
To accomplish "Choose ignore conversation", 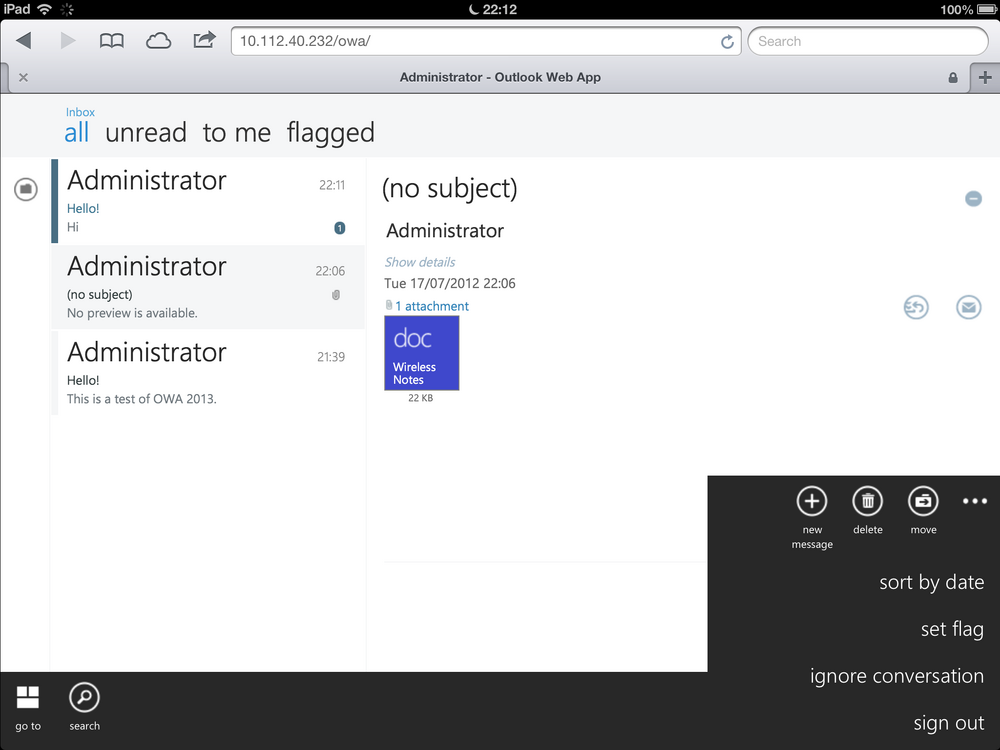I will click(x=897, y=676).
